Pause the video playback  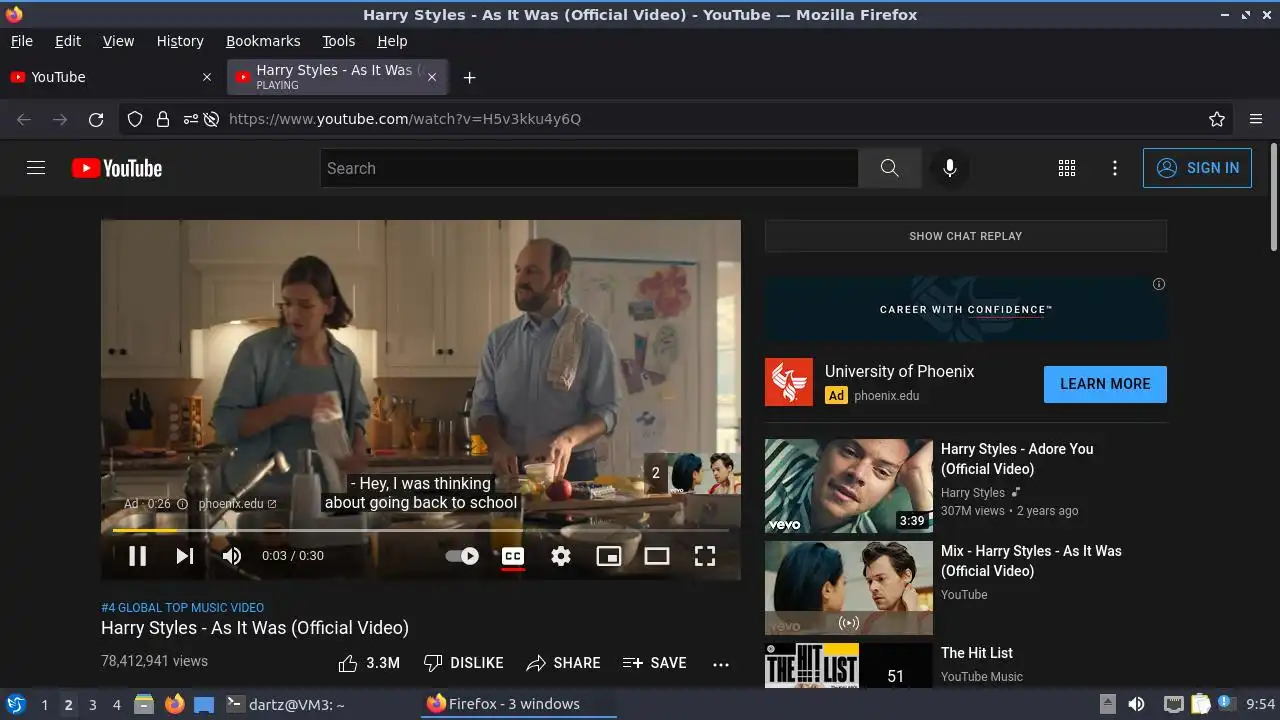pyautogui.click(x=138, y=556)
